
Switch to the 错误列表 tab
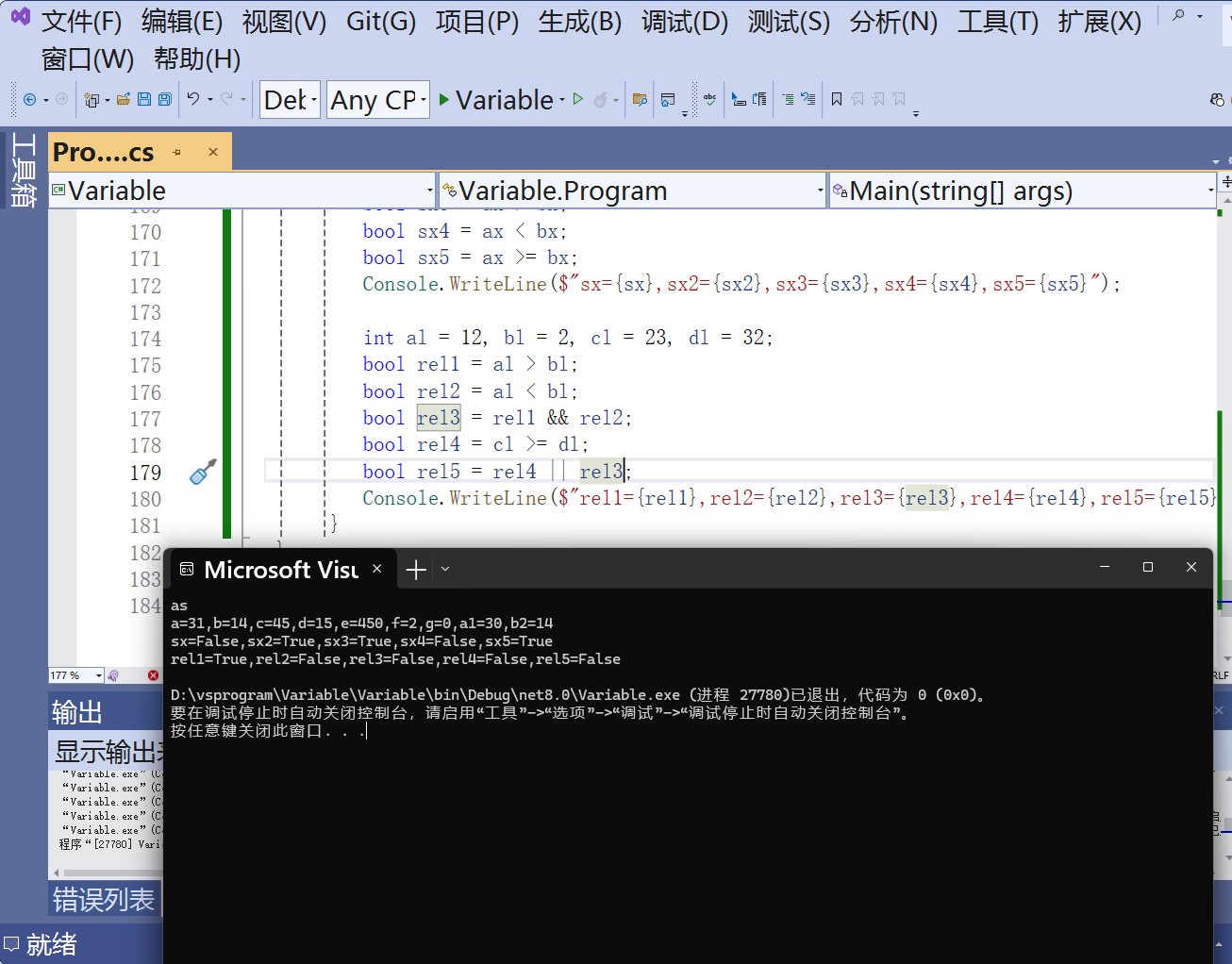point(104,900)
